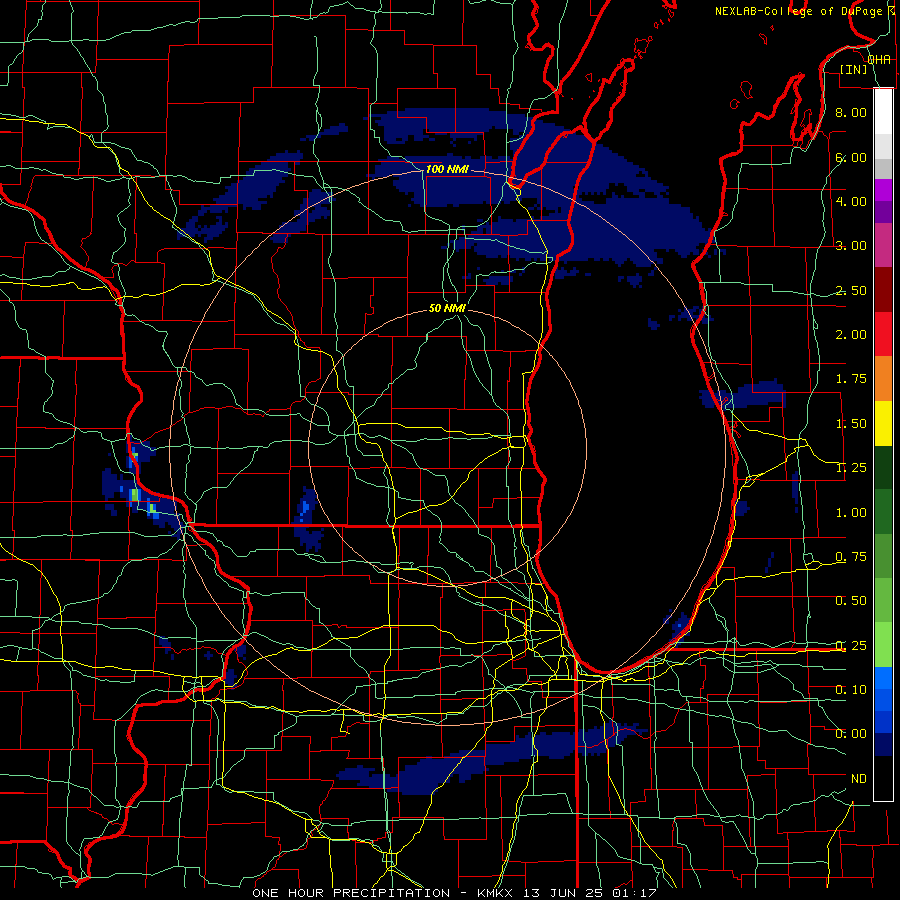This screenshot has height=900, width=900.
Task: Select the orange legend swatch near 1.75
Action: pyautogui.click(x=884, y=379)
